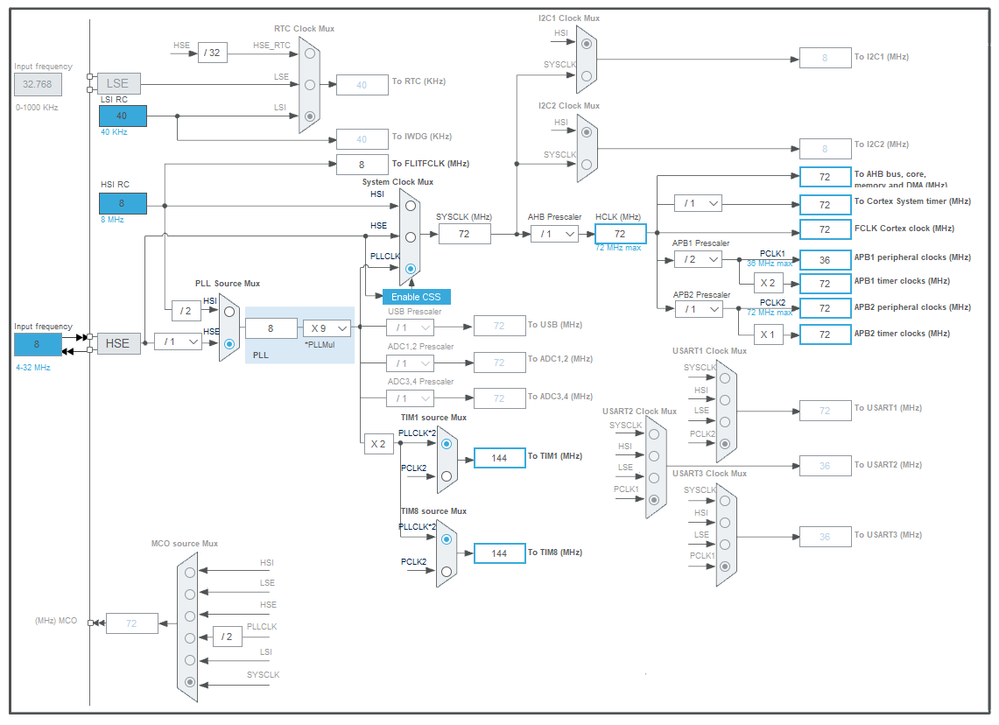This screenshot has height=725, width=999.
Task: Click the To TIM8 (MHz) value box
Action: click(500, 554)
